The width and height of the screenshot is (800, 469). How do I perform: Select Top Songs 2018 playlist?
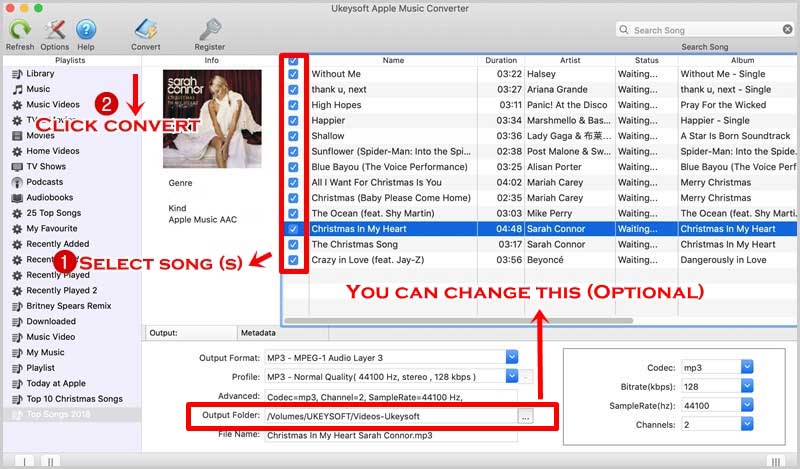click(x=58, y=414)
